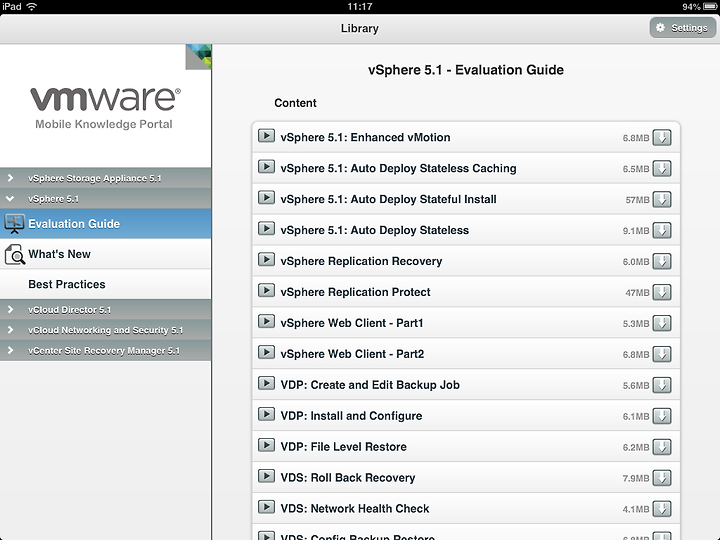Play the VDS: Roll Back Recovery video
The image size is (720, 540).
(x=266, y=476)
